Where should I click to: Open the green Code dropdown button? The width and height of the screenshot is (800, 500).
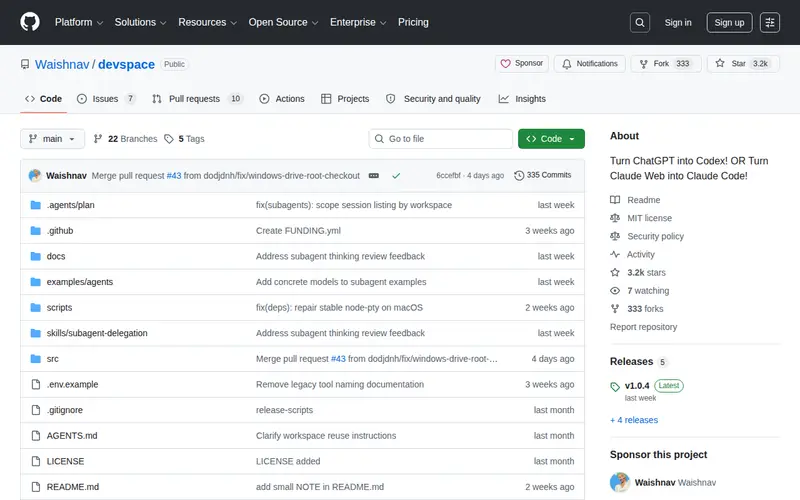[x=551, y=139]
